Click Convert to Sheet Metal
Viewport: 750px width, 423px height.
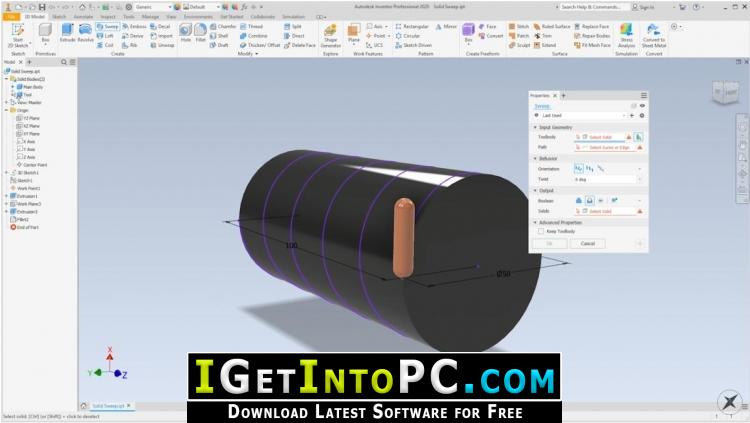[x=654, y=35]
